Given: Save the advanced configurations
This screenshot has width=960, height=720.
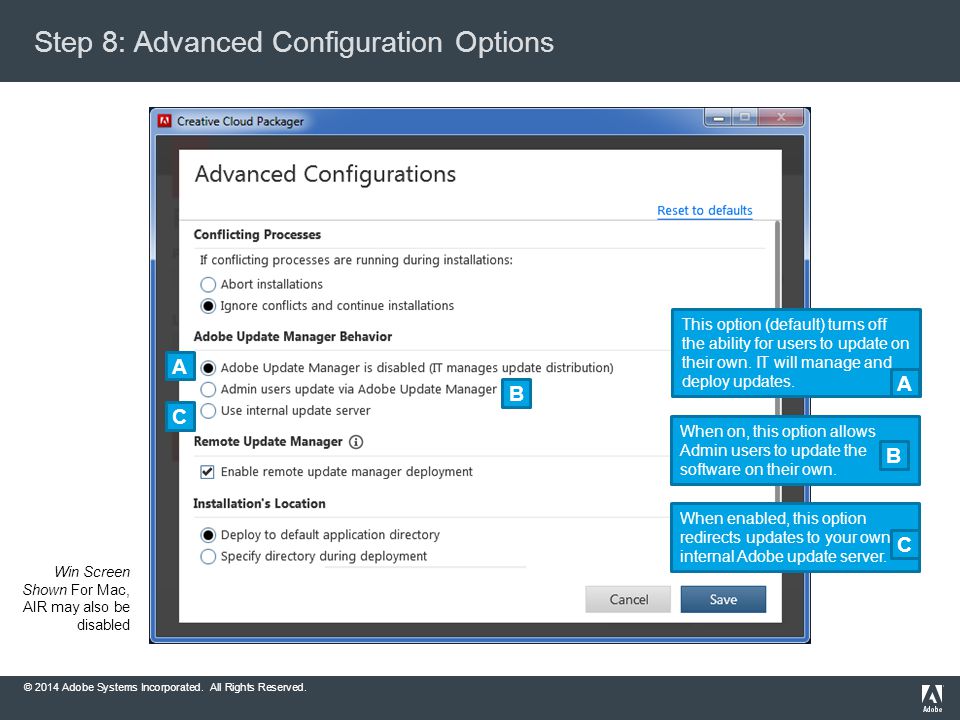Looking at the screenshot, I should tap(723, 599).
